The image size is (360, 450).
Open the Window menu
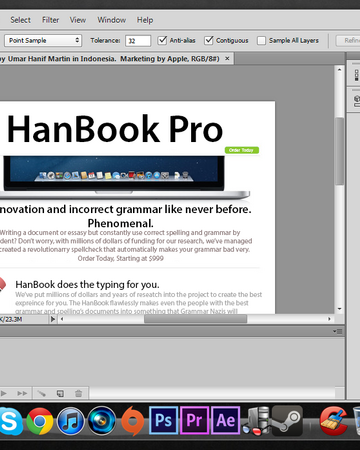tap(112, 20)
